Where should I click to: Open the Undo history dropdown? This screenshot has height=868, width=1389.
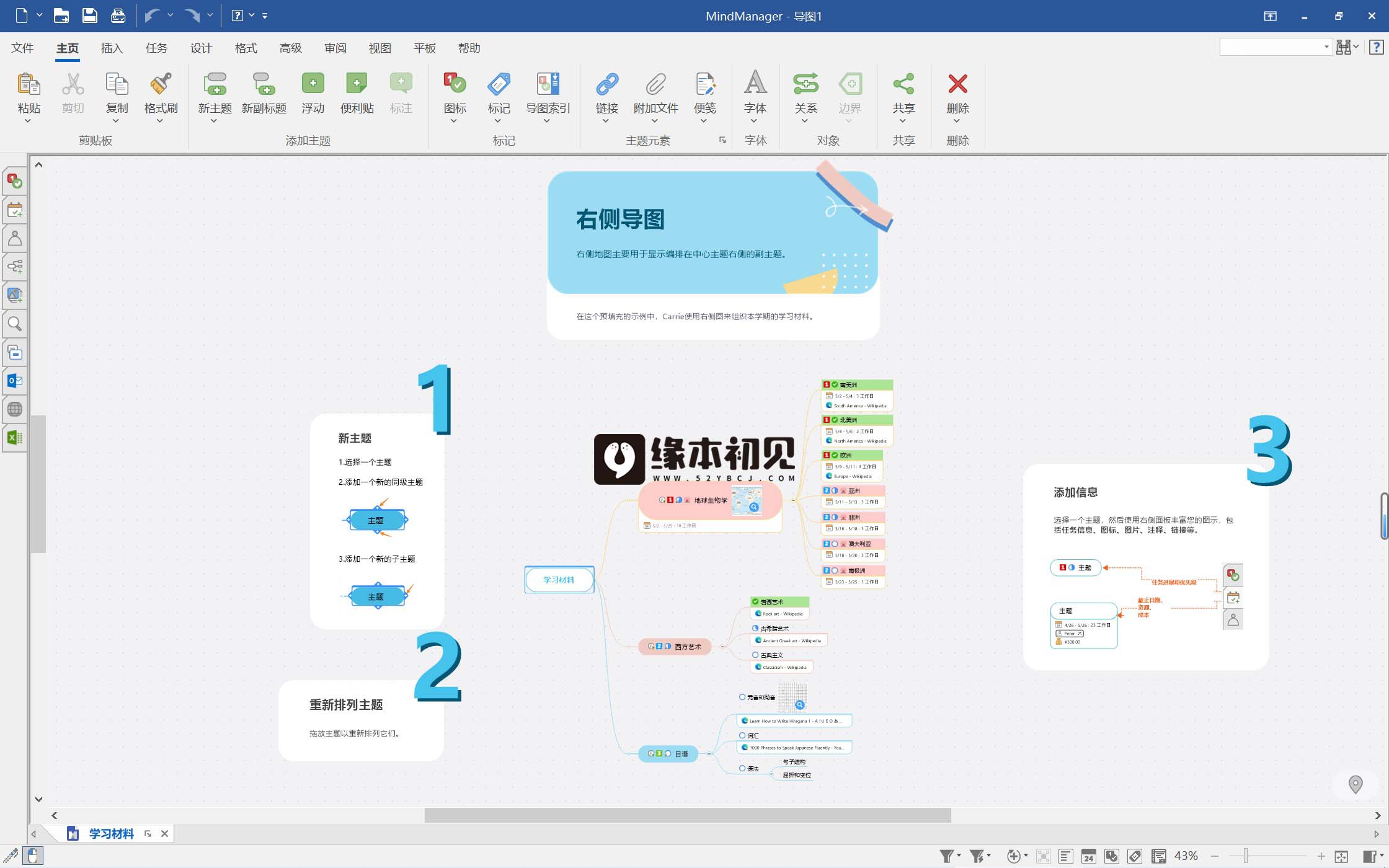click(x=171, y=15)
